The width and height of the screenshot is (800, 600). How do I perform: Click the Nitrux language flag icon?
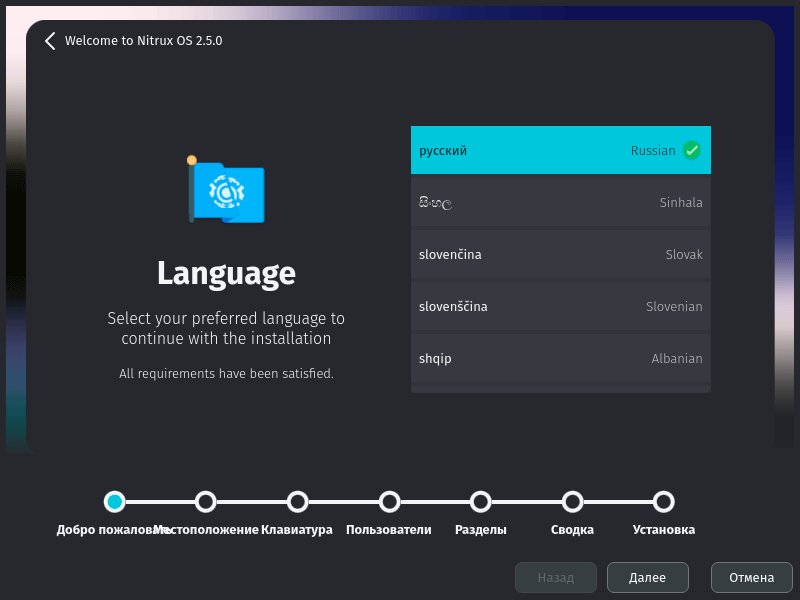click(x=226, y=190)
